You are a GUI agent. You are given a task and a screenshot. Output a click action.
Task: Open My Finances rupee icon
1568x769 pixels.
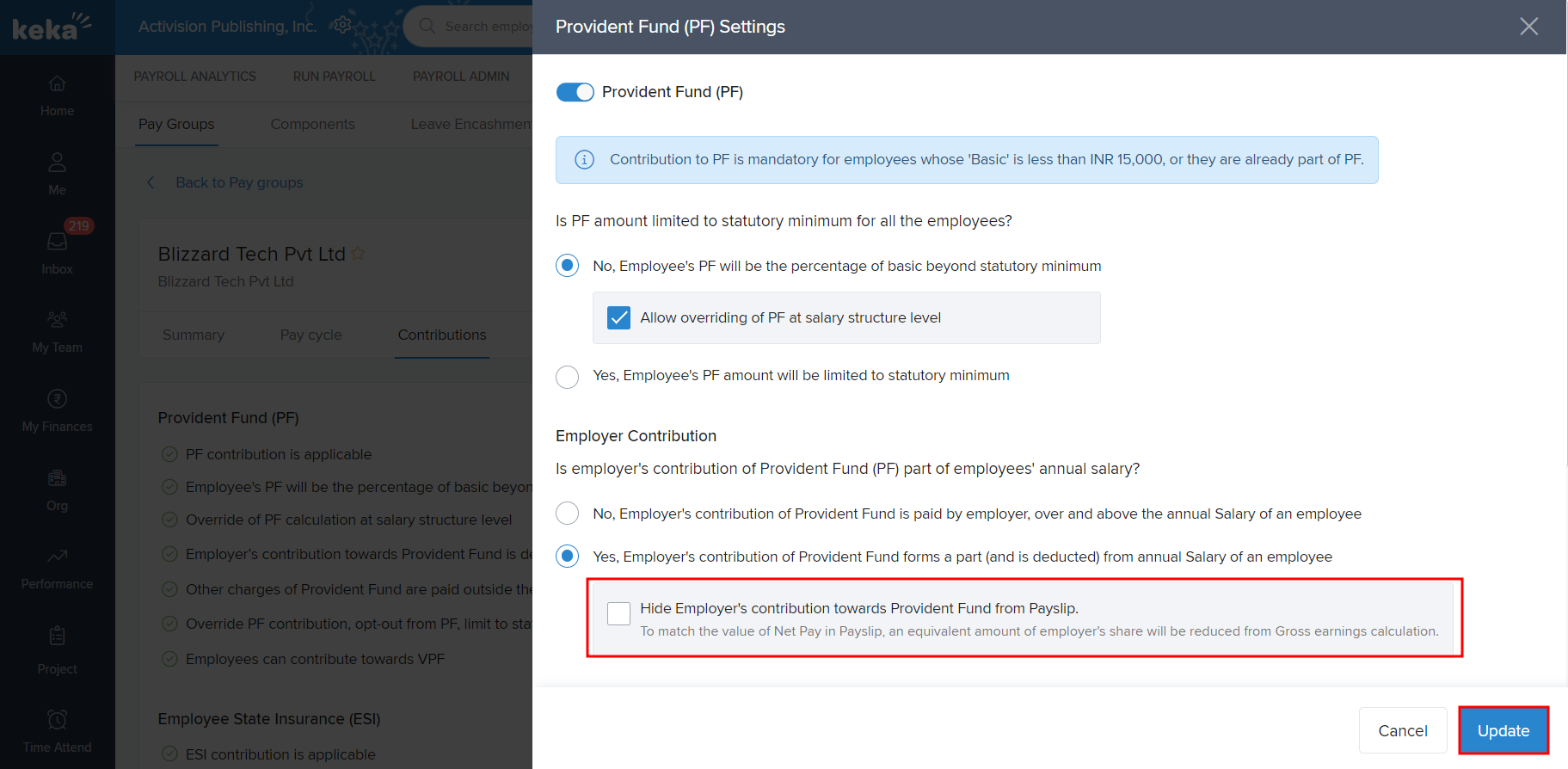coord(57,399)
